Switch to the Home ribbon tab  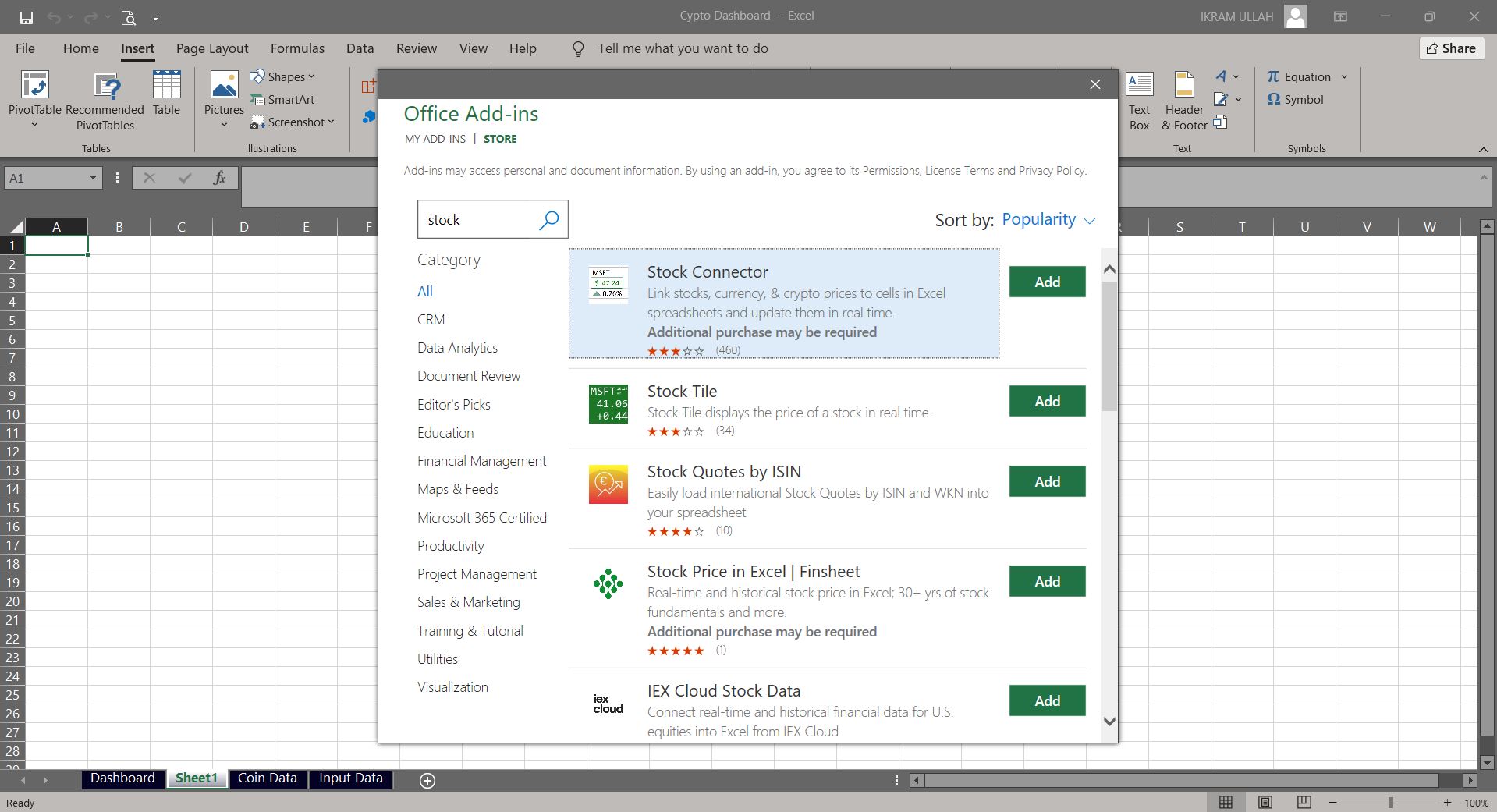pyautogui.click(x=81, y=48)
